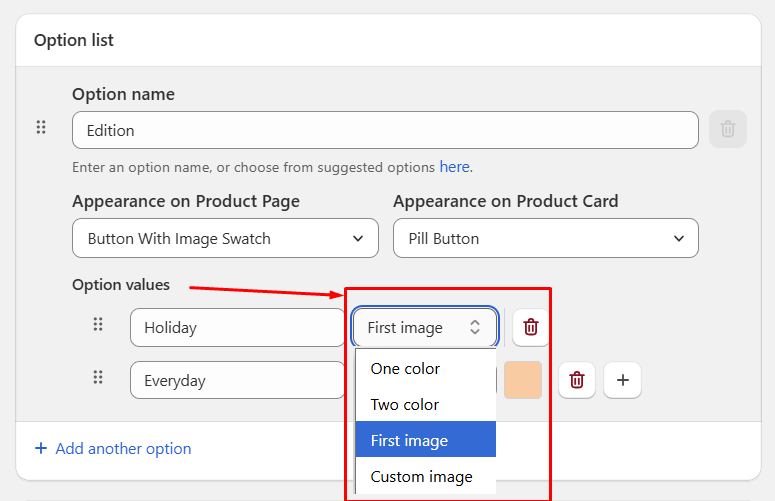Open the Appearance on Product Card dropdown
775x501 pixels.
(x=545, y=238)
